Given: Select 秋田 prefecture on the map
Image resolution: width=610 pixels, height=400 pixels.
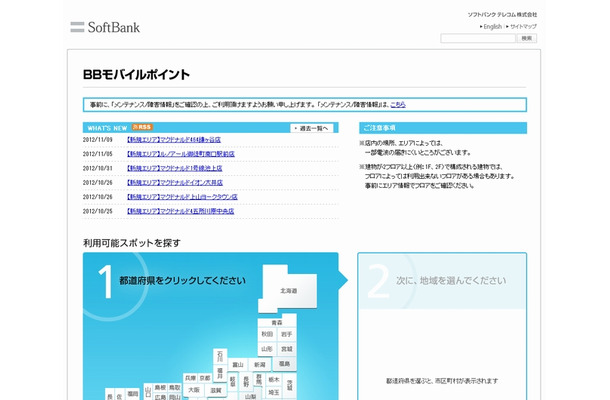Looking at the screenshot, I should pos(267,334).
